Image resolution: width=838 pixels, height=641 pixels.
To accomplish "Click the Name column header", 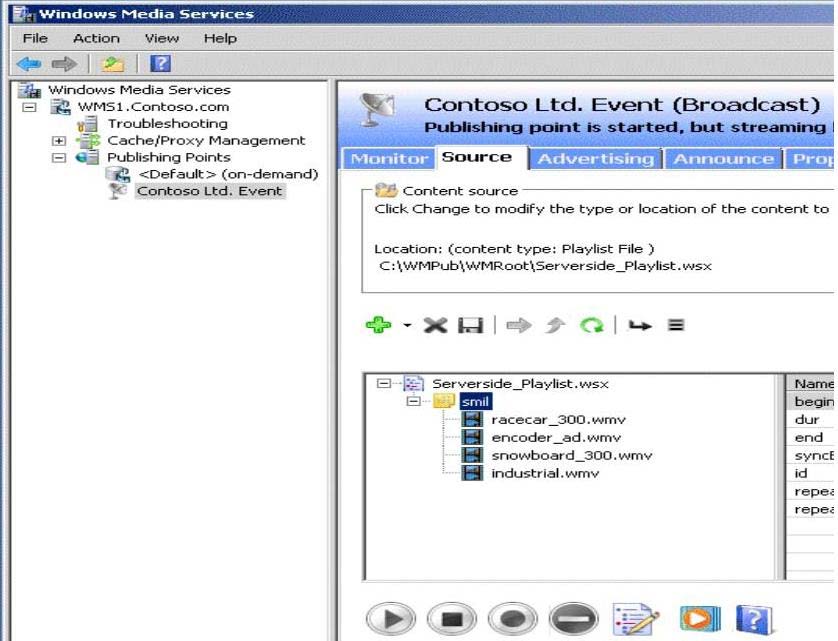I will point(810,383).
